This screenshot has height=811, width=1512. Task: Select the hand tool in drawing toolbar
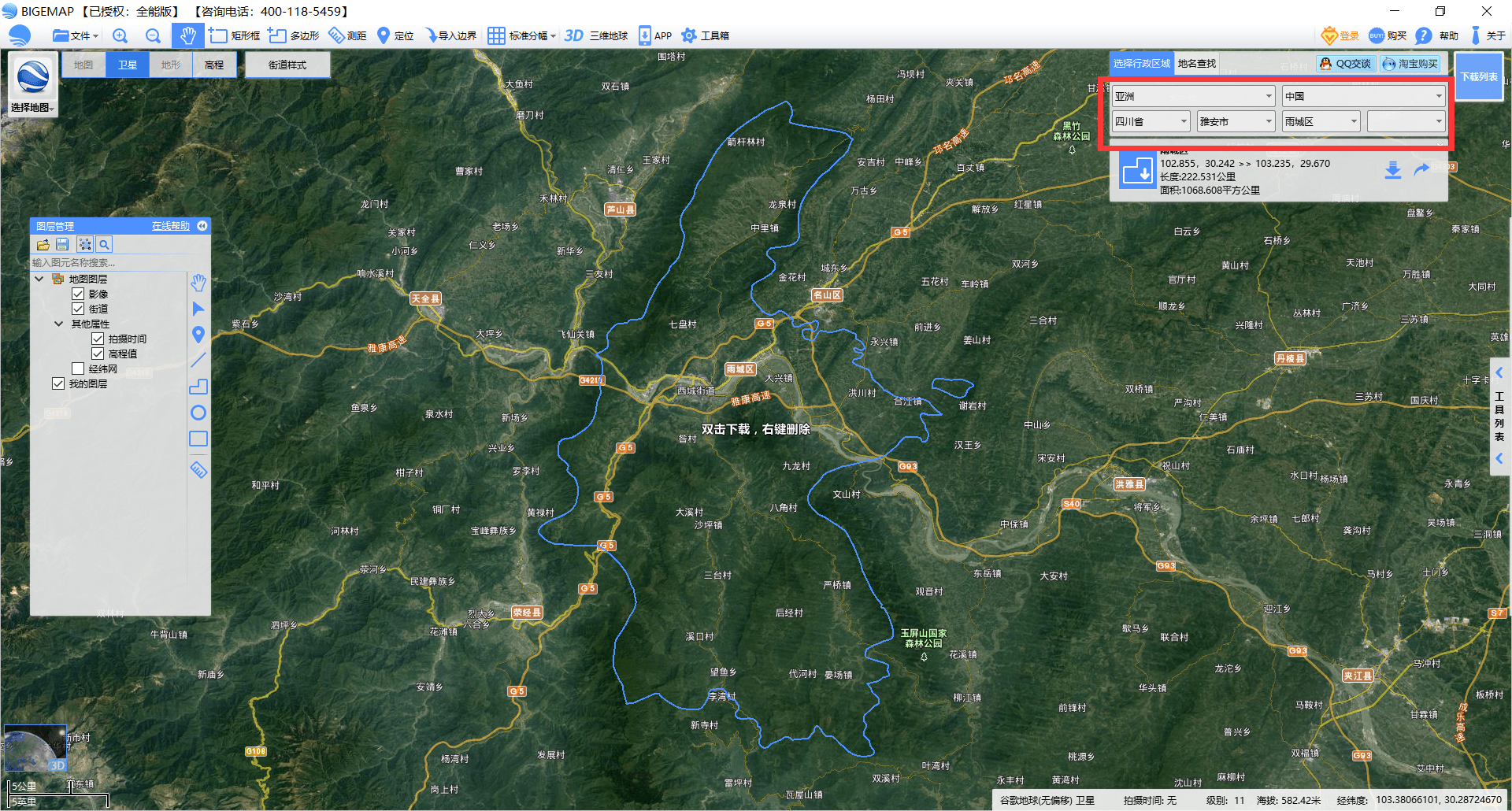click(x=198, y=283)
